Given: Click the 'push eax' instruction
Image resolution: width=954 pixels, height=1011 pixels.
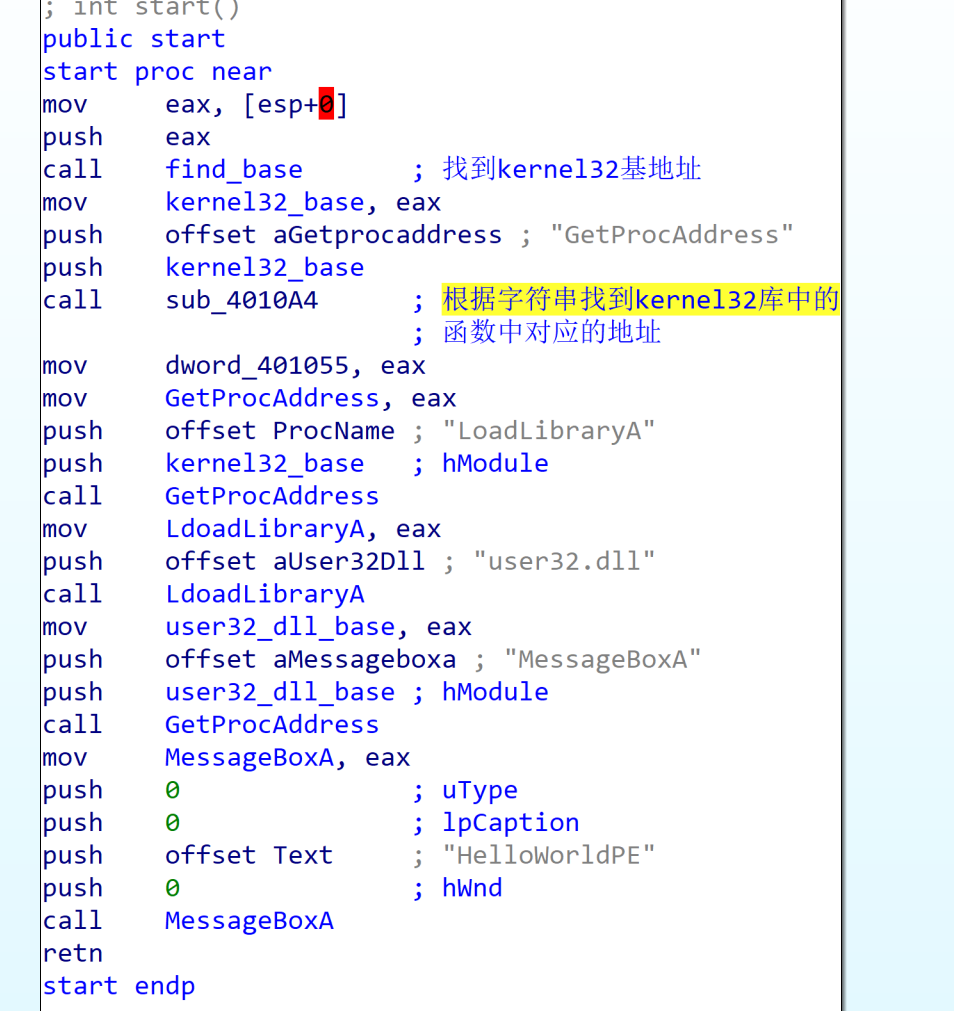Looking at the screenshot, I should click(126, 137).
